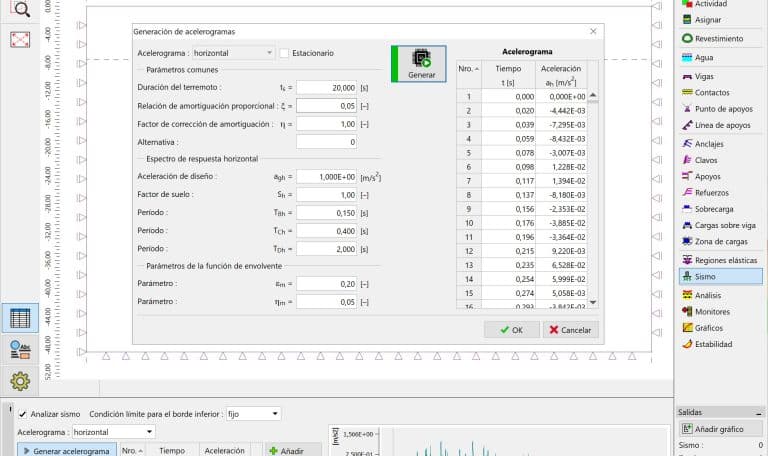Open the Vigas mode
Image resolution: width=768 pixels, height=456 pixels.
click(x=721, y=77)
